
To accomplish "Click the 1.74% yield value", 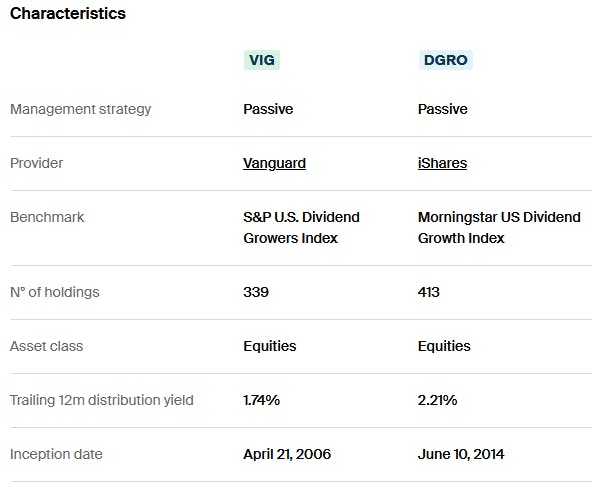I will tap(262, 400).
